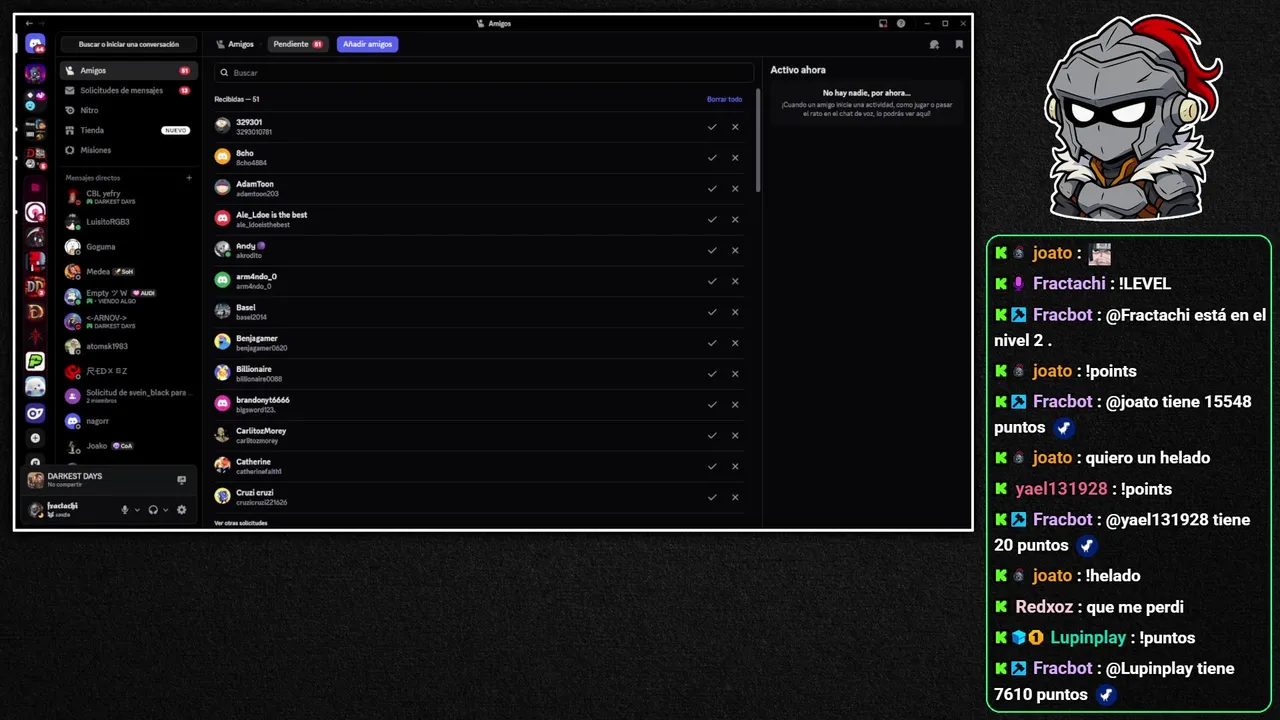Click the requests list scrollbar
Viewport: 1280px width, 720px height.
pyautogui.click(x=758, y=142)
